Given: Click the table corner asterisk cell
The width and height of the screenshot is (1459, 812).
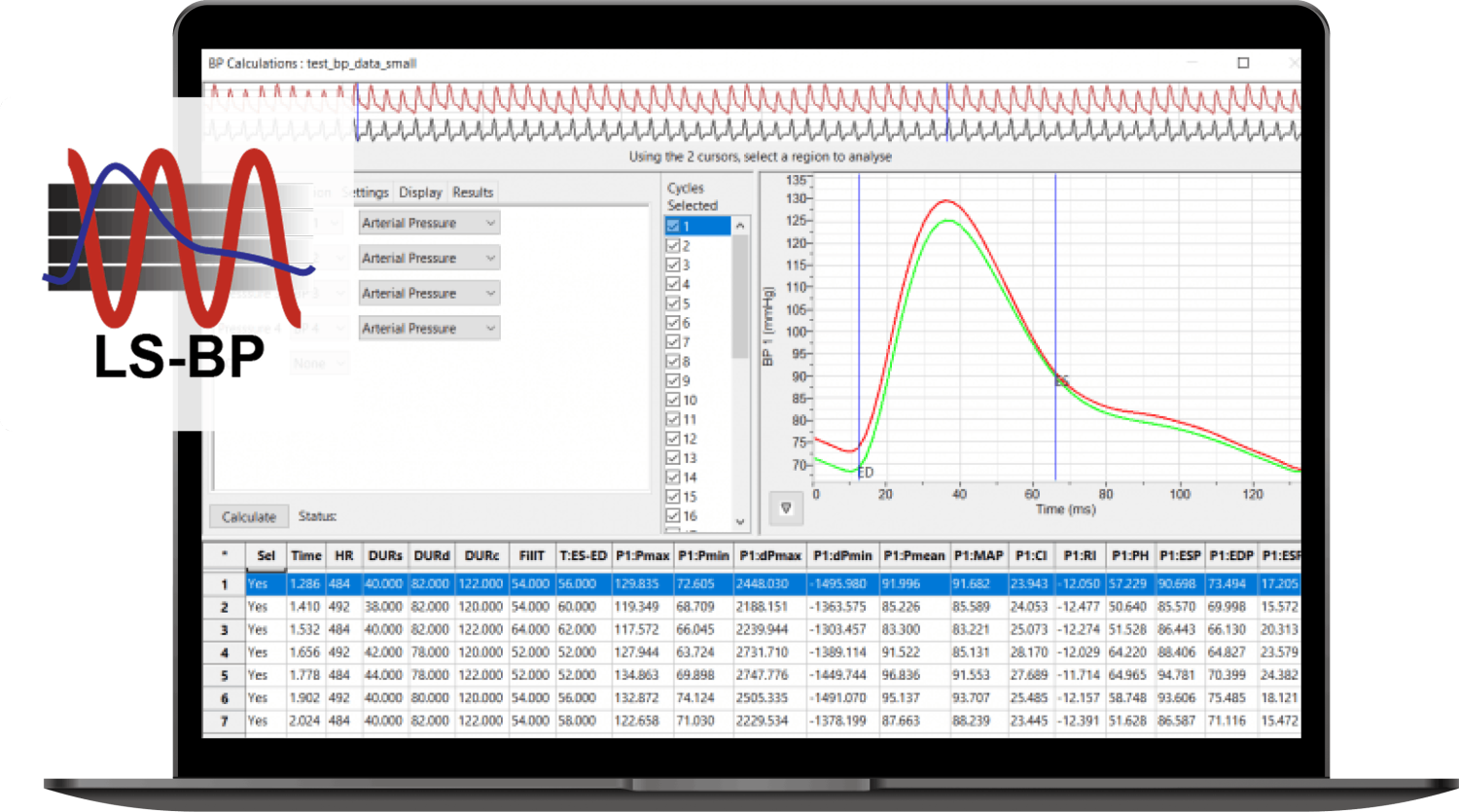Looking at the screenshot, I should (224, 555).
